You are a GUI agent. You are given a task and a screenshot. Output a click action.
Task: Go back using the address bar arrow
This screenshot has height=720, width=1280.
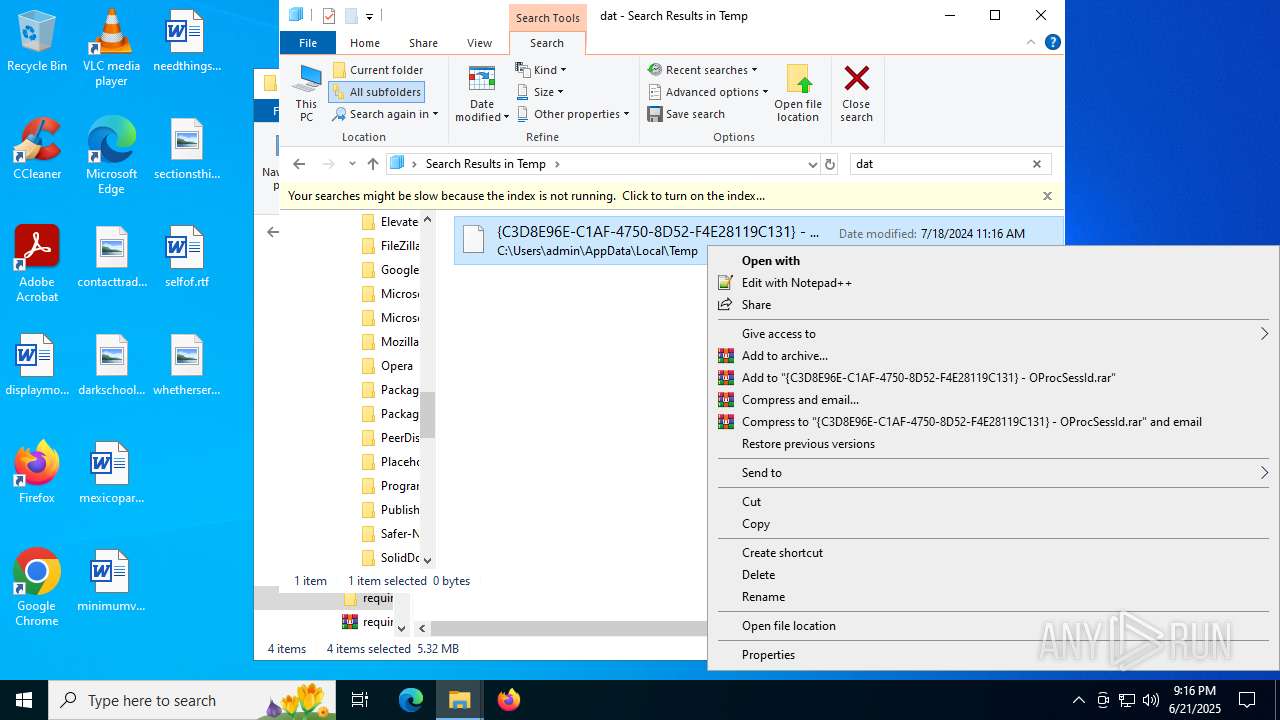[x=299, y=164]
